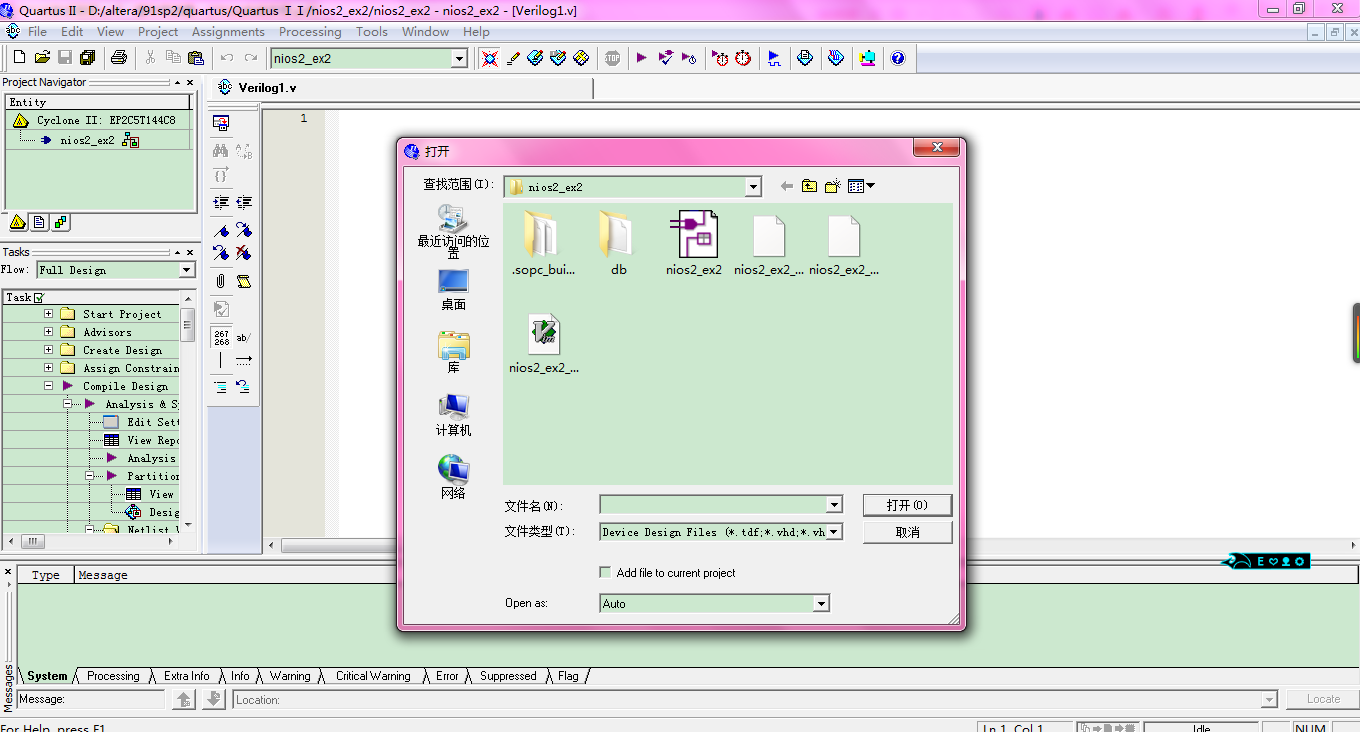Viewport: 1360px width, 732px height.
Task: Switch to the Critical Warning messages tab
Action: coord(373,676)
